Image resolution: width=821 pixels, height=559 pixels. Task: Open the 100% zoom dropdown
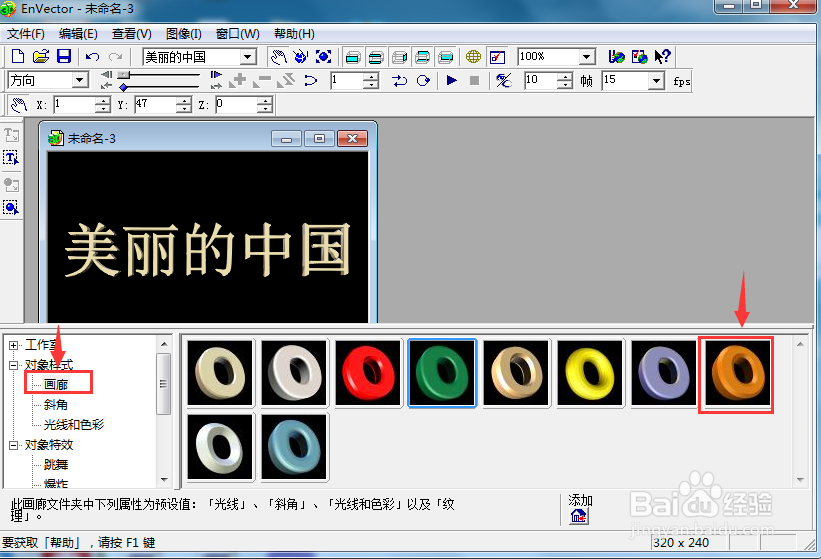coord(587,57)
